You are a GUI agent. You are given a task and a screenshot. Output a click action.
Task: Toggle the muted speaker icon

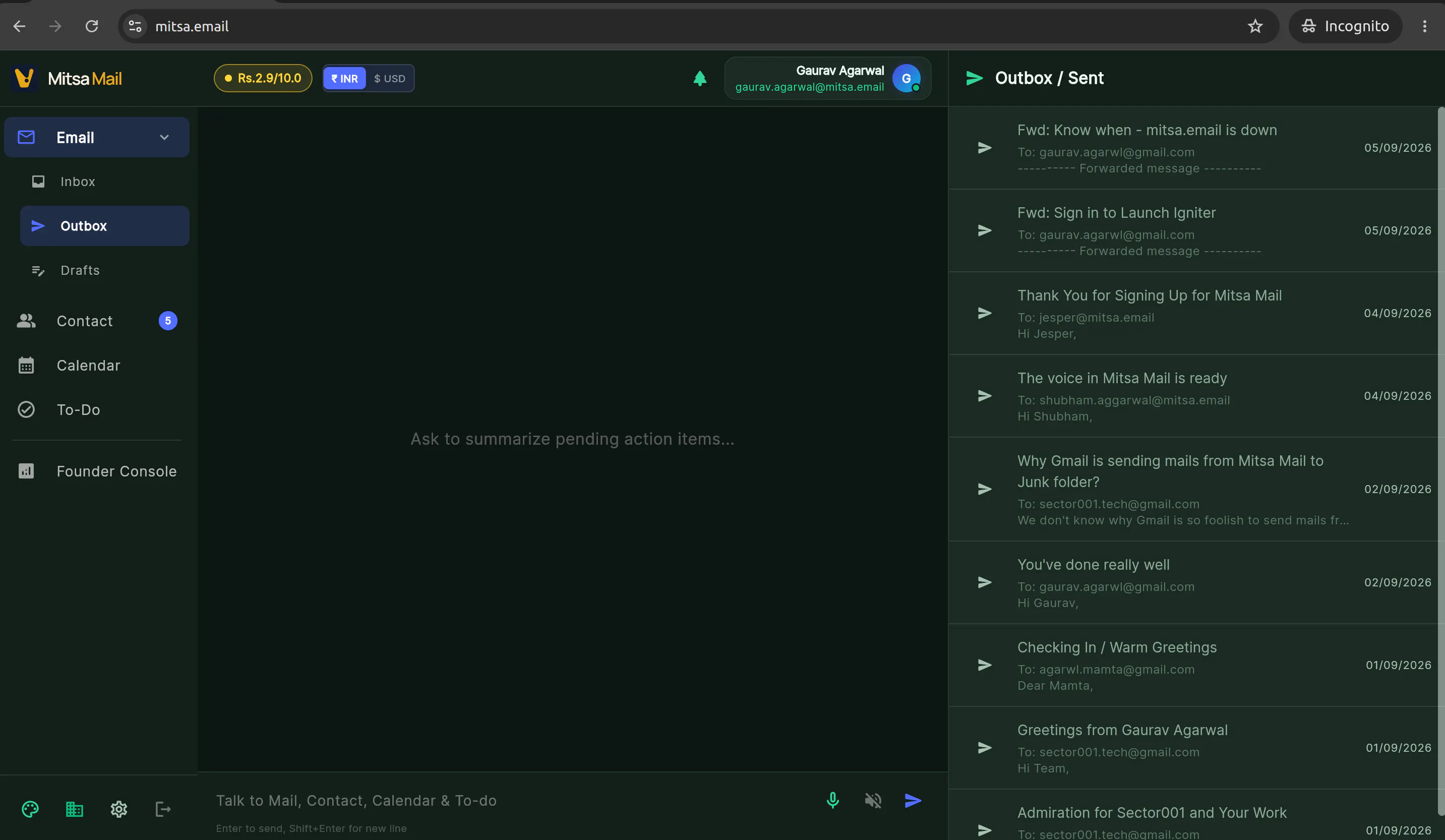tap(873, 801)
